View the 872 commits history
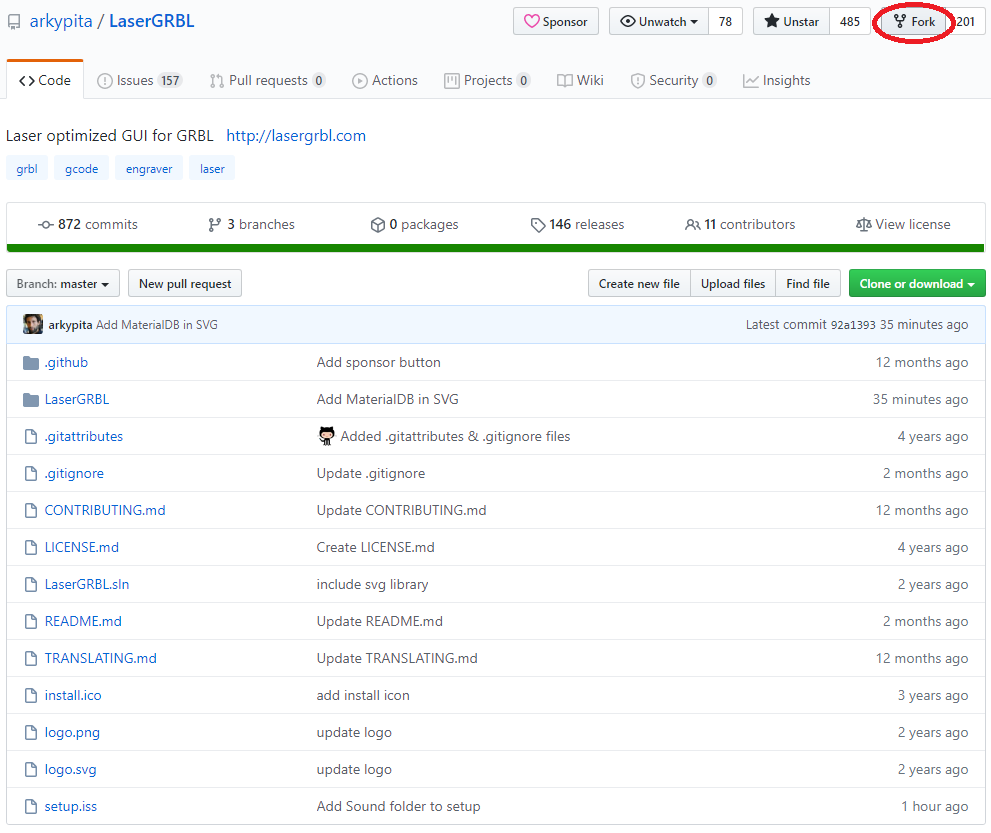The height and width of the screenshot is (833, 991). (x=88, y=224)
